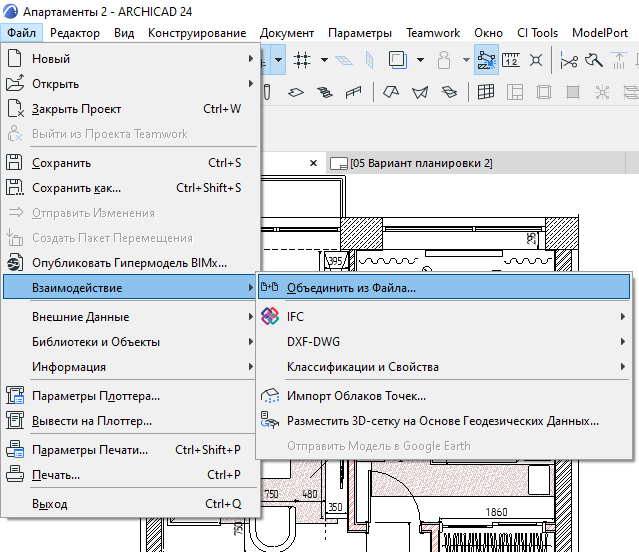639x552 pixels.
Task: Open the Редактор menu
Action: (x=75, y=33)
